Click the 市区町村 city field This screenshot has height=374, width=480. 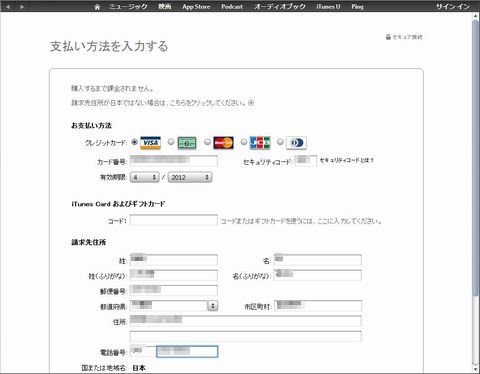pyautogui.click(x=318, y=306)
